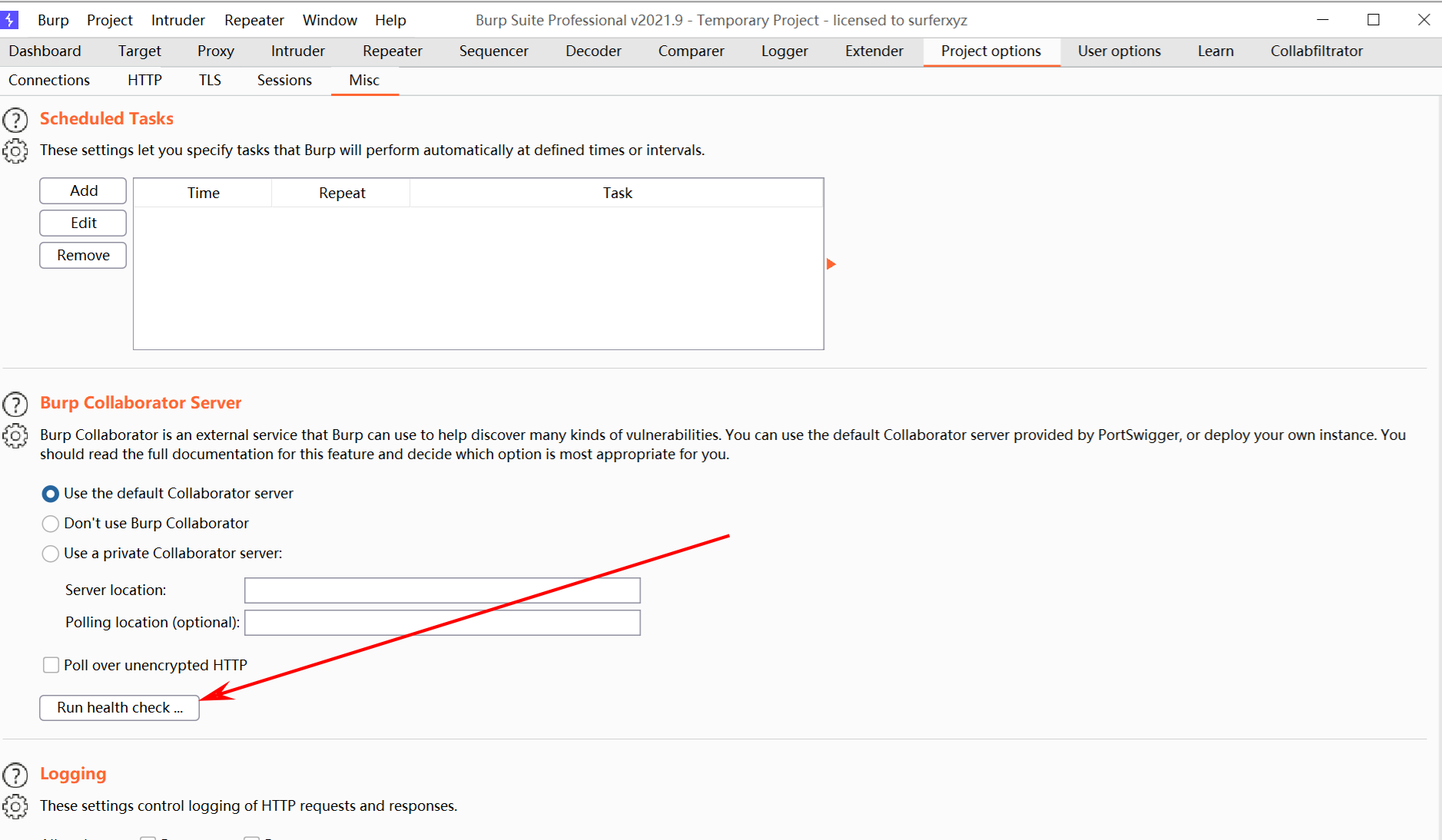This screenshot has height=840, width=1442.
Task: Open the Repeater menu in menu bar
Action: coord(254,20)
